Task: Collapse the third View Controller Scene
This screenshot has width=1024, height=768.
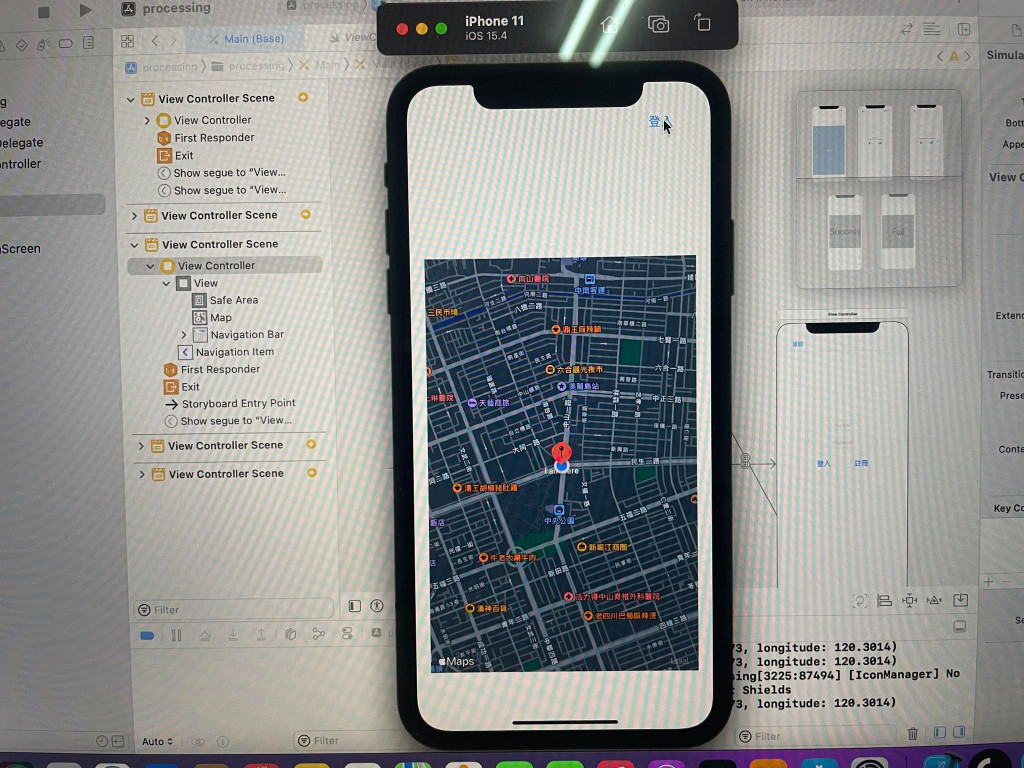Action: (x=134, y=245)
